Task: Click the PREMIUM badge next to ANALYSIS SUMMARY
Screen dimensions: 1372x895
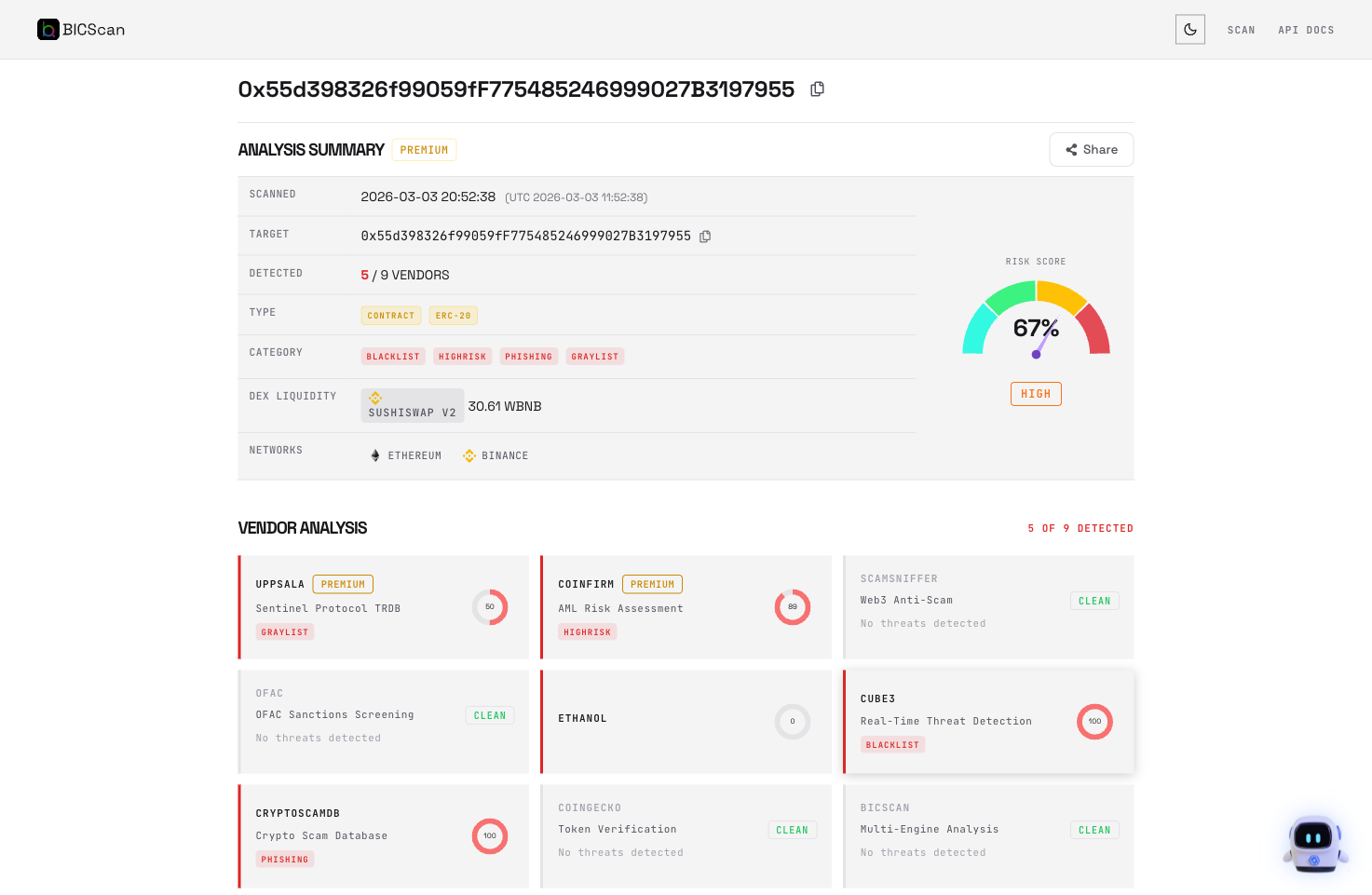Action: [x=424, y=149]
